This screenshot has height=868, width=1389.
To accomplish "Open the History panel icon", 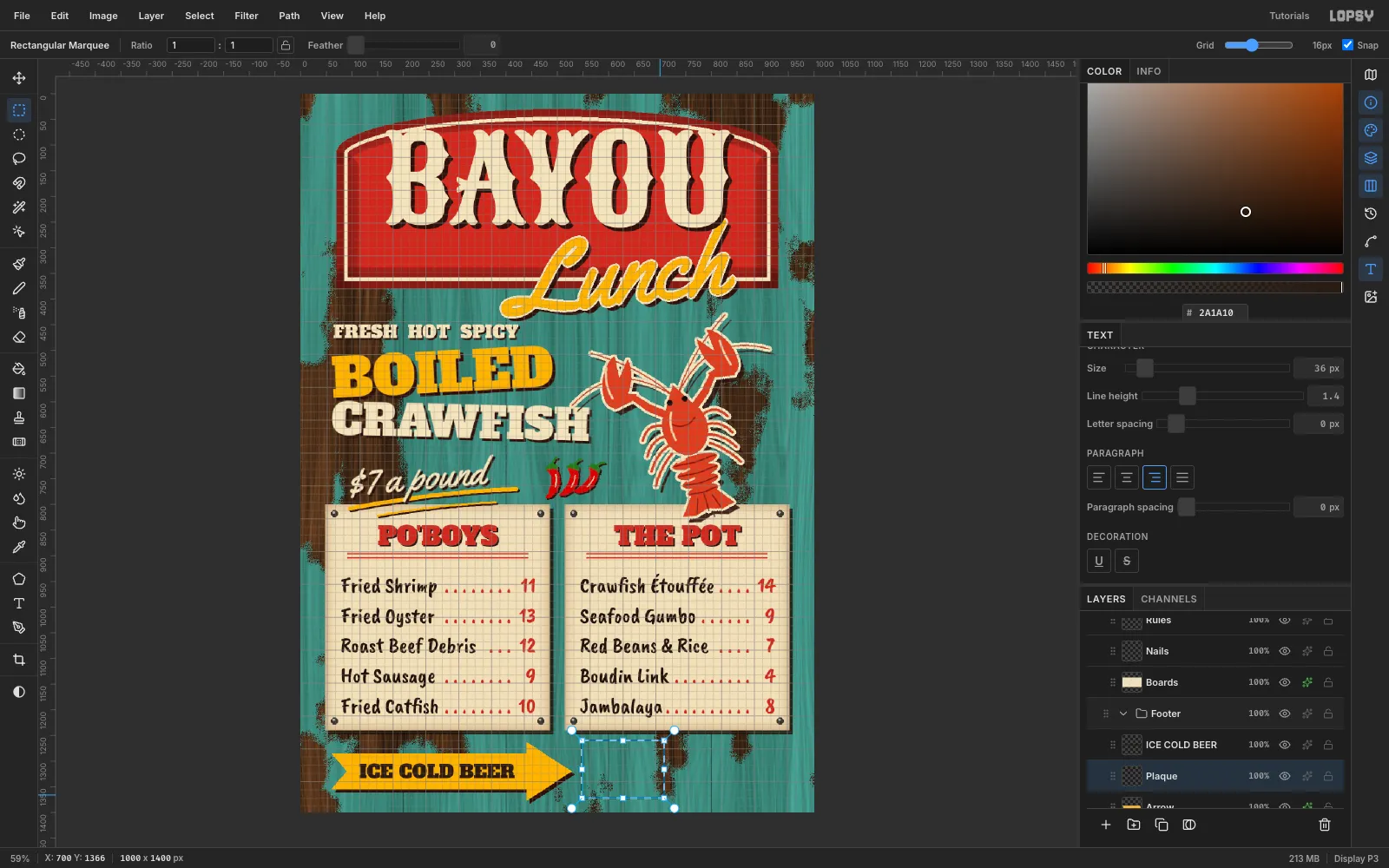I will pos(1371,214).
